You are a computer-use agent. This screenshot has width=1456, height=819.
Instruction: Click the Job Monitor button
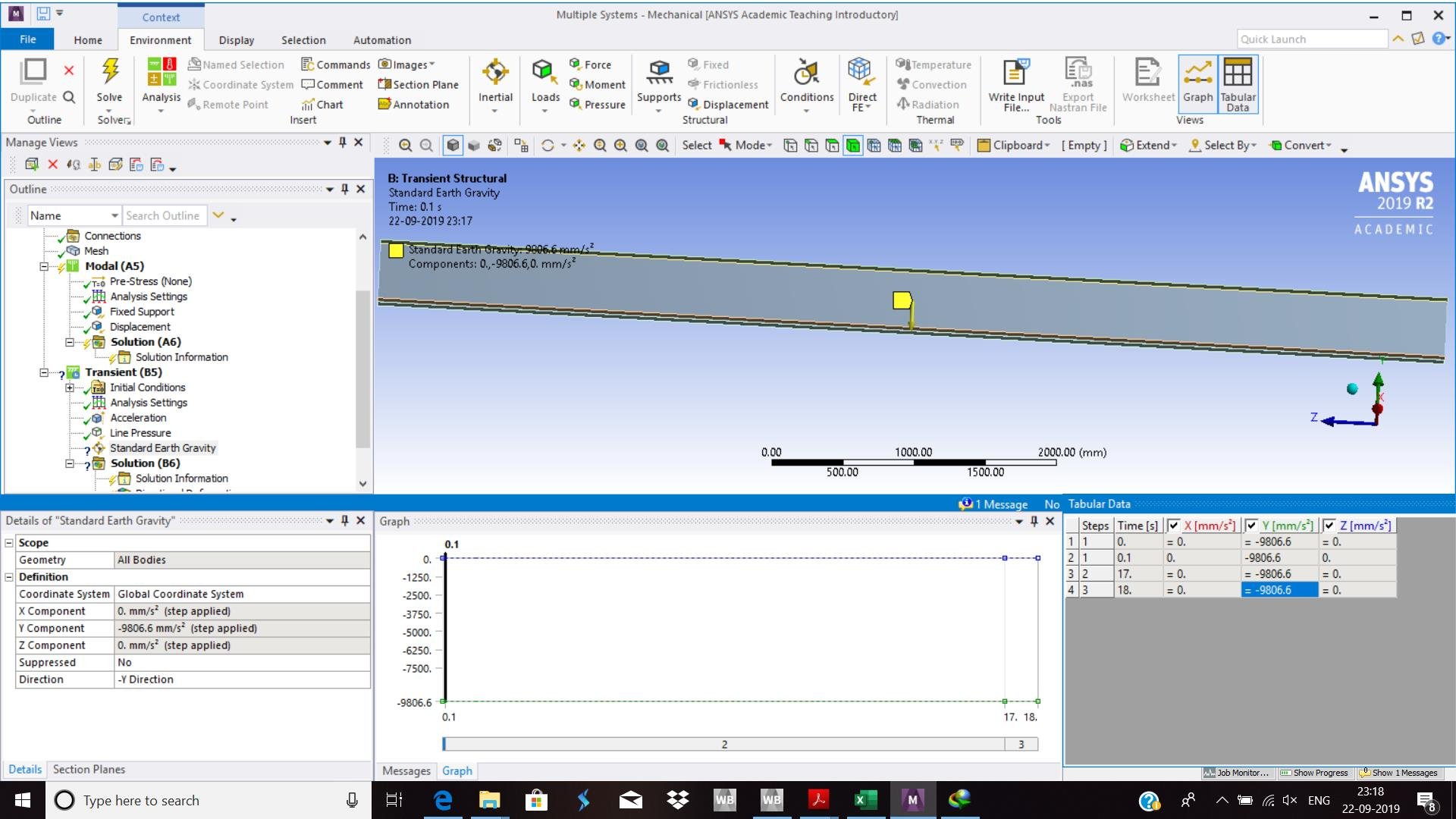[x=1236, y=773]
